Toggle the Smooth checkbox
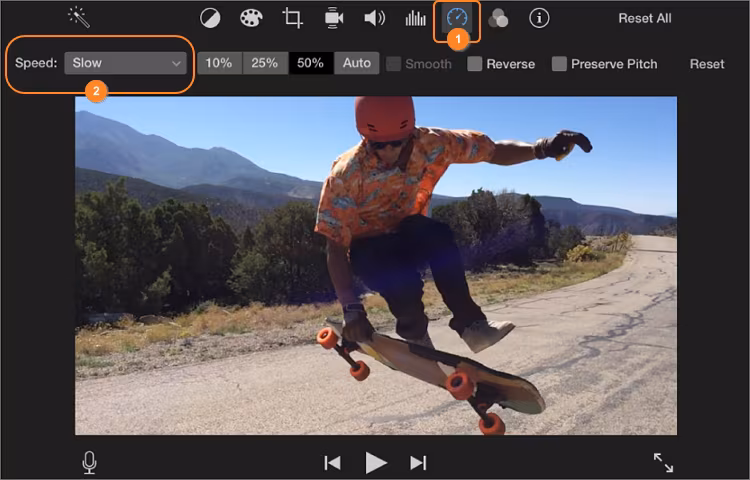 [x=394, y=64]
